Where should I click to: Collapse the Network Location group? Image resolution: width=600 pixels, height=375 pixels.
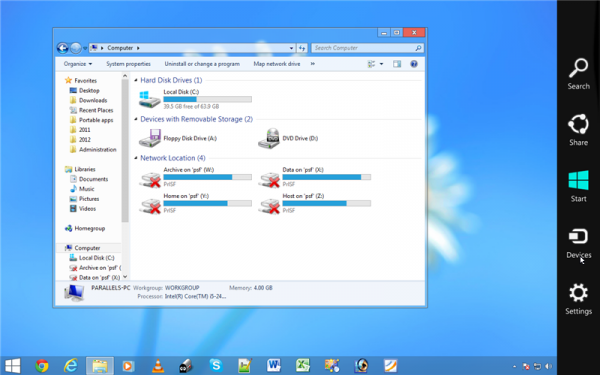click(136, 158)
